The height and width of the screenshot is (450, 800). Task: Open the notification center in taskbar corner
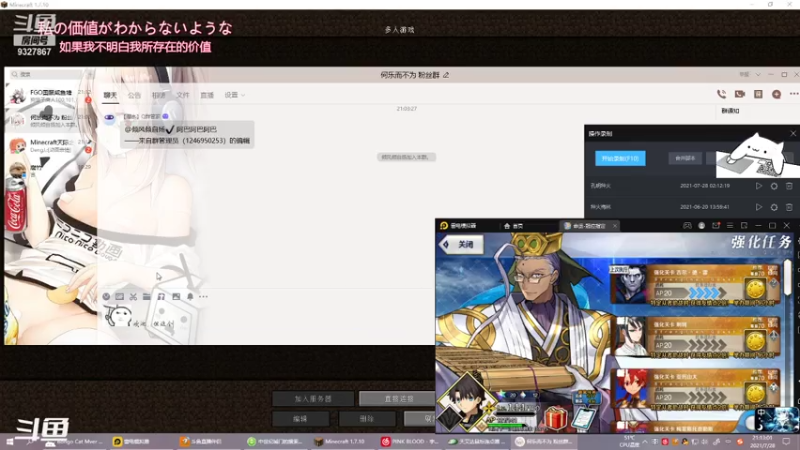coord(786,441)
